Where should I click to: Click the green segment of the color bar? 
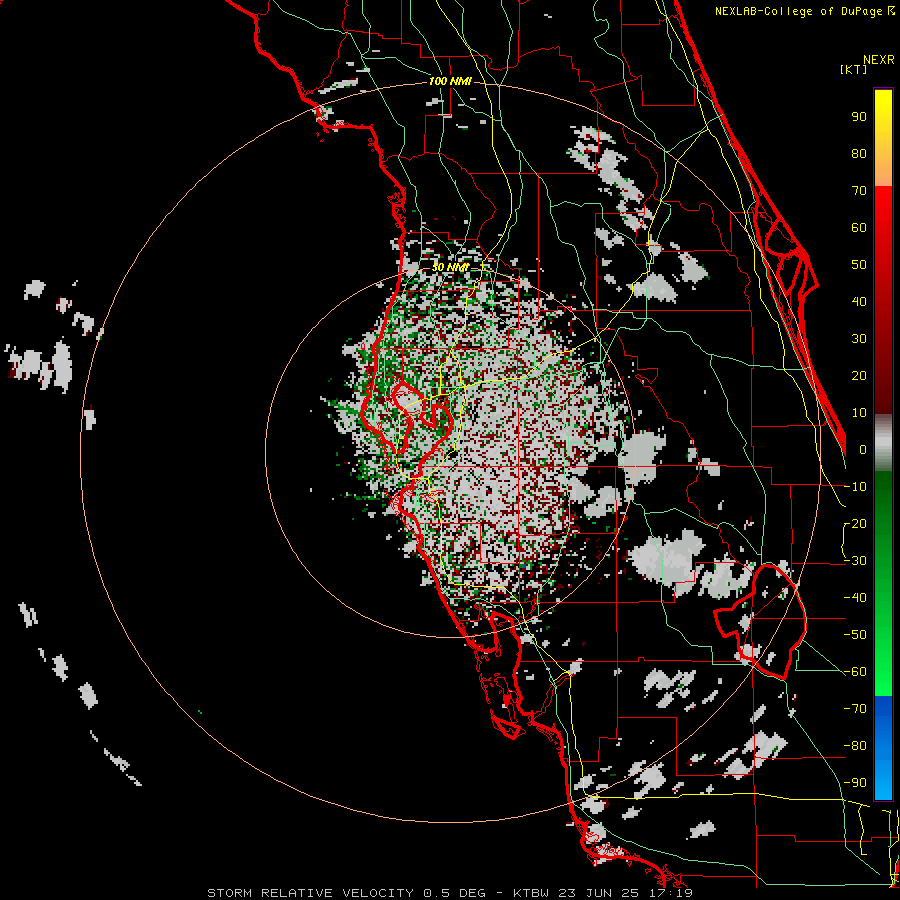(x=883, y=584)
